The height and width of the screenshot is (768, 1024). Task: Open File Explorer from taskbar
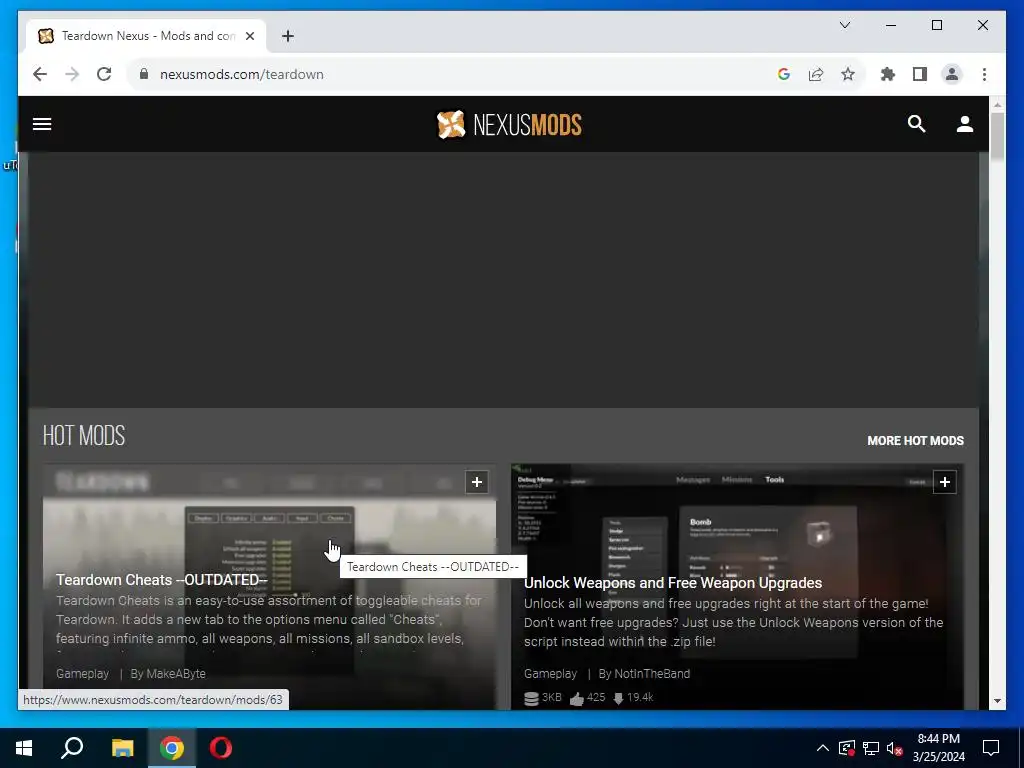click(122, 748)
